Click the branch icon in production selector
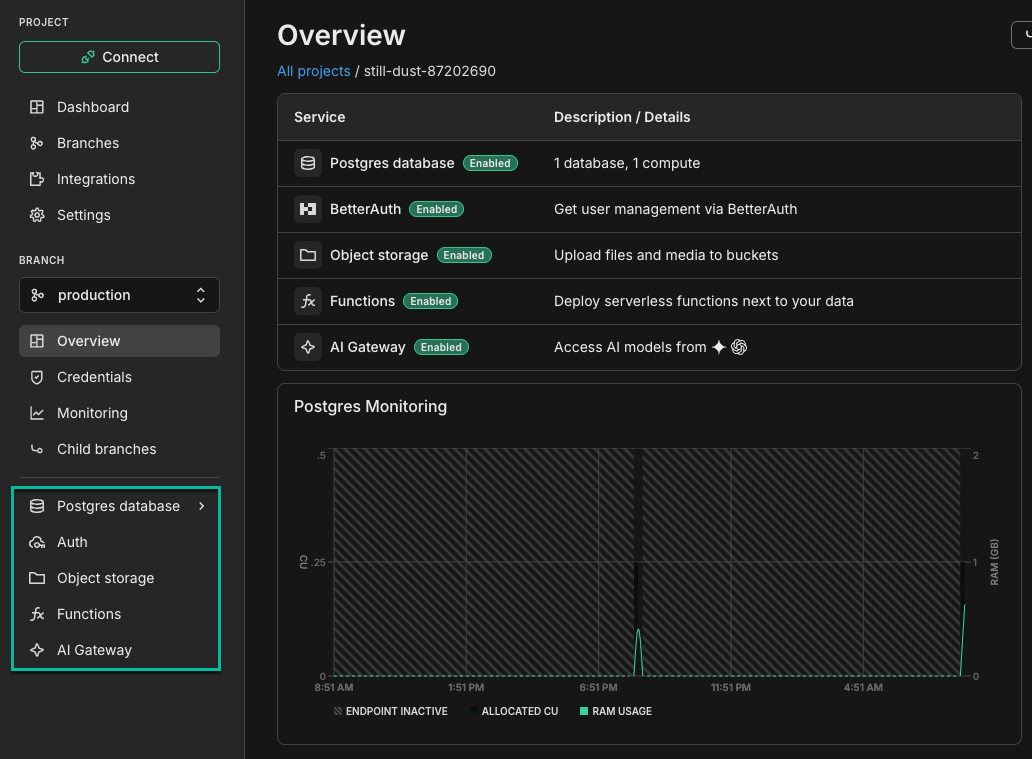1032x759 pixels. (x=38, y=295)
